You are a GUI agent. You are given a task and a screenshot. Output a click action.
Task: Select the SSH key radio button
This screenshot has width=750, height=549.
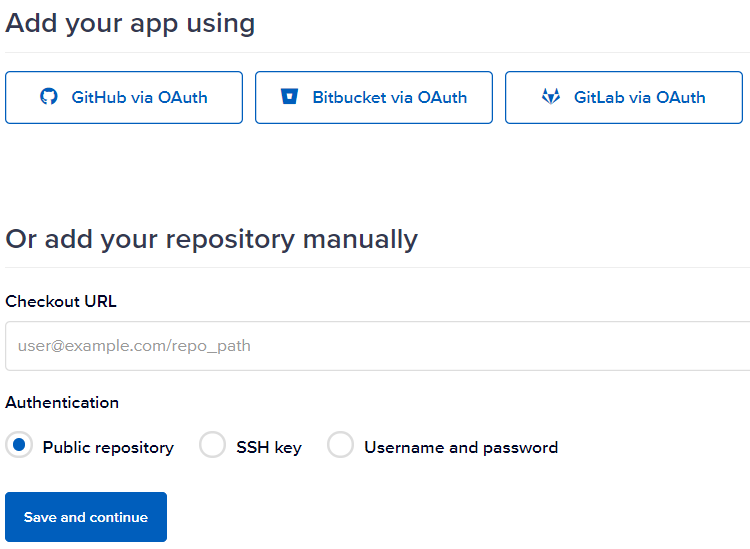(x=212, y=445)
